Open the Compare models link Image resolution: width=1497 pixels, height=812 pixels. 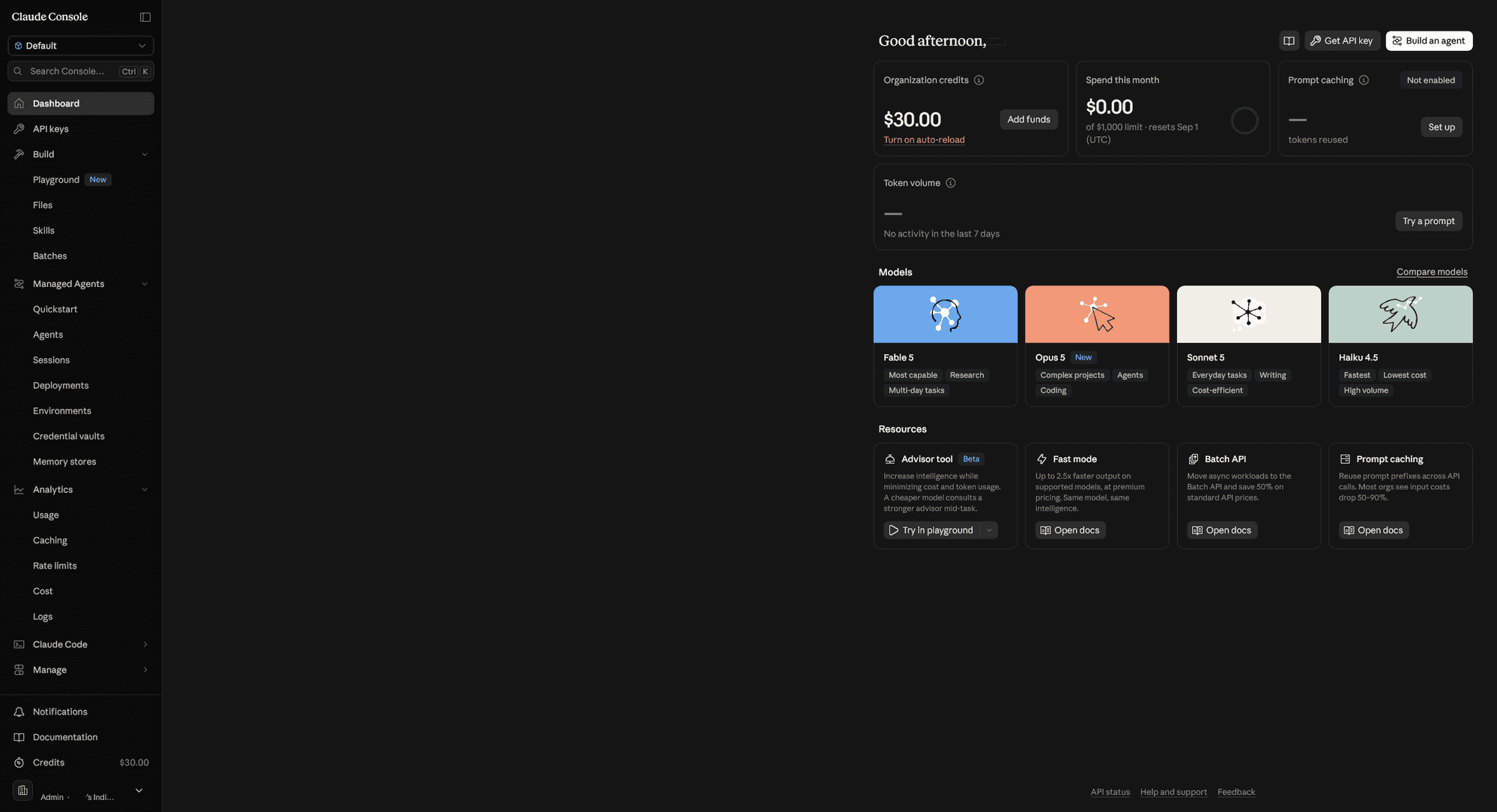coord(1431,272)
